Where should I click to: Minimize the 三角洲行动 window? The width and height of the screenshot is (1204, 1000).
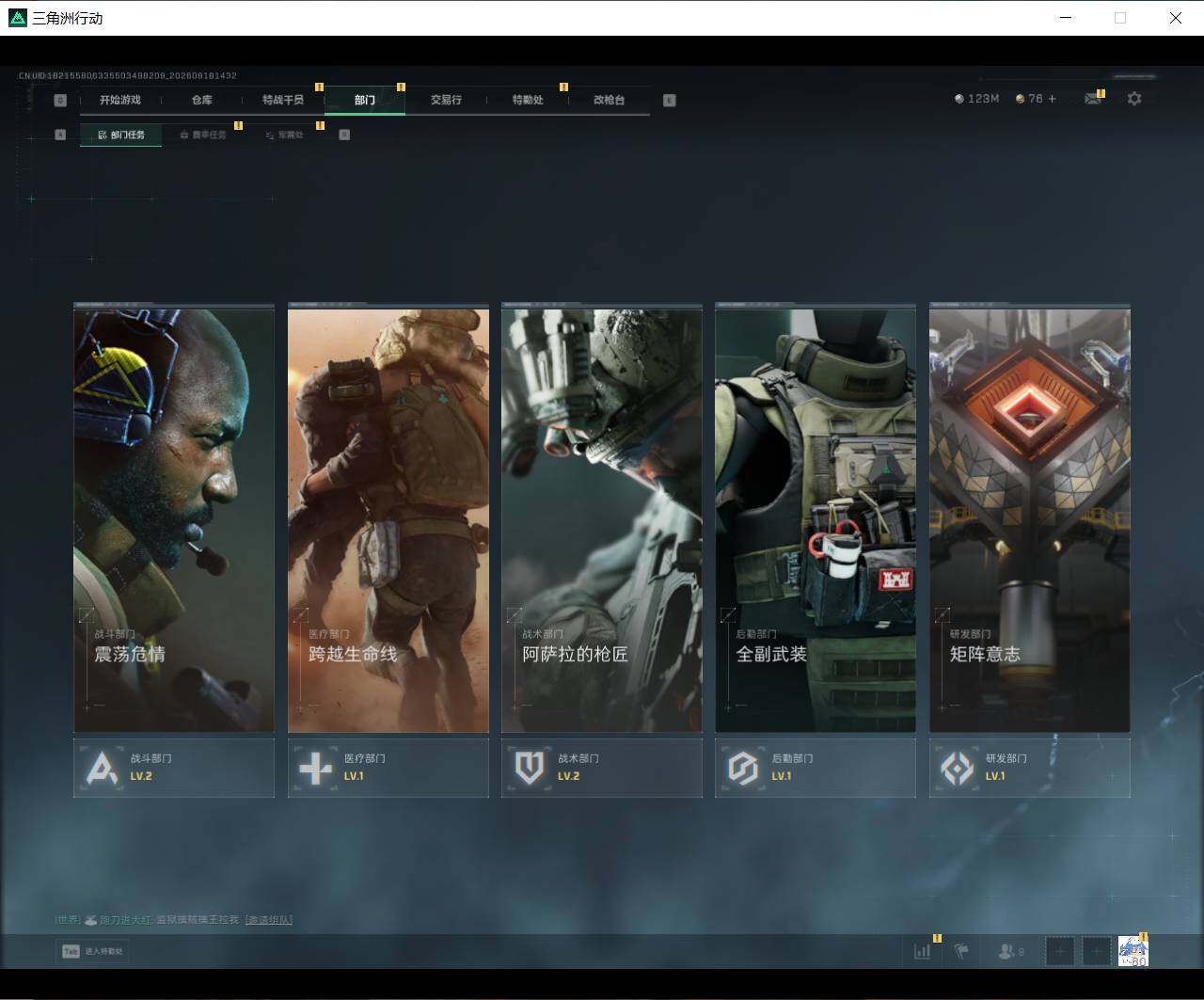pos(1066,18)
